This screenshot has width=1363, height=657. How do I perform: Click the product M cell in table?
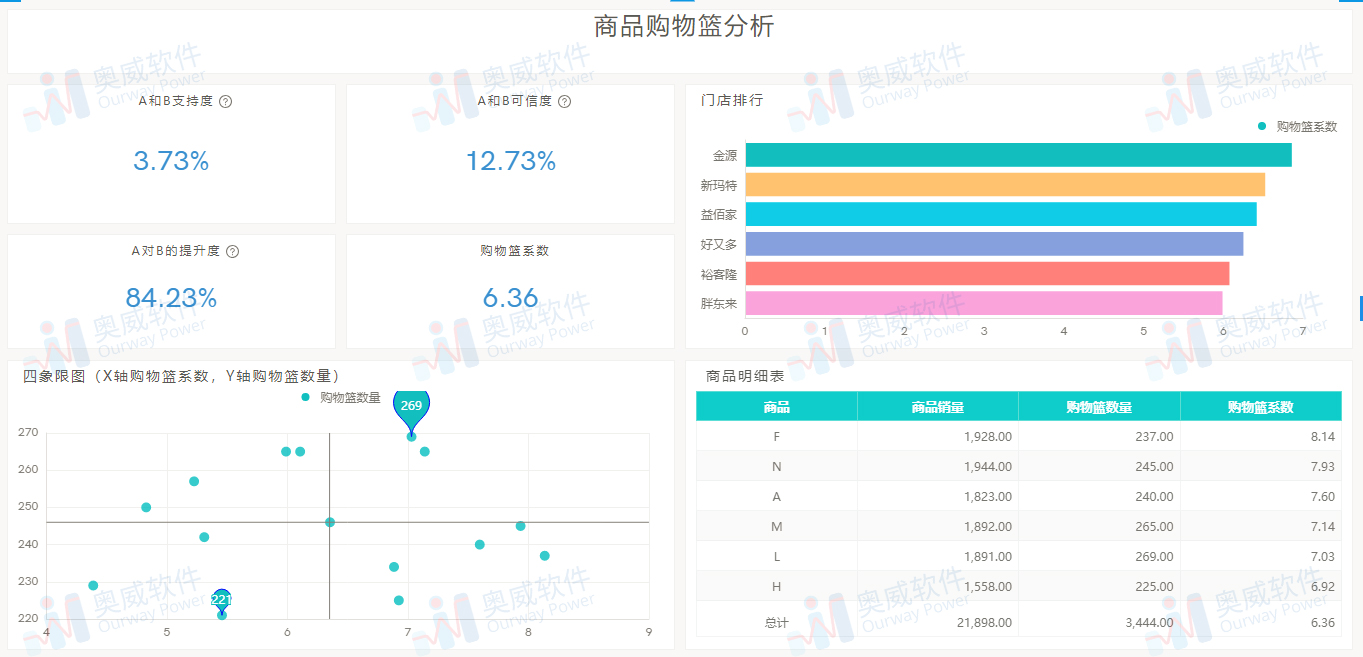[x=777, y=527]
